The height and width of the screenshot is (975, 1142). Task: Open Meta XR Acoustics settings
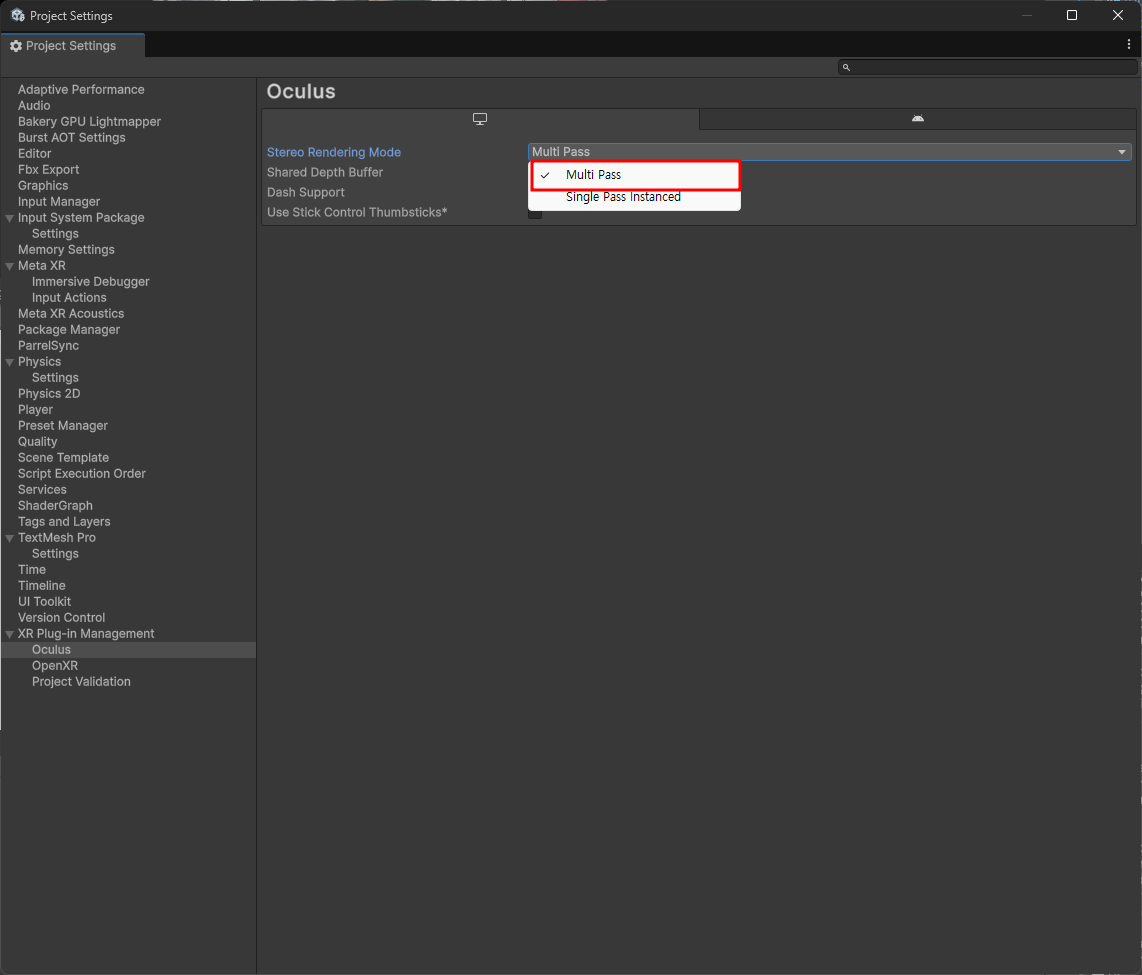click(x=71, y=314)
